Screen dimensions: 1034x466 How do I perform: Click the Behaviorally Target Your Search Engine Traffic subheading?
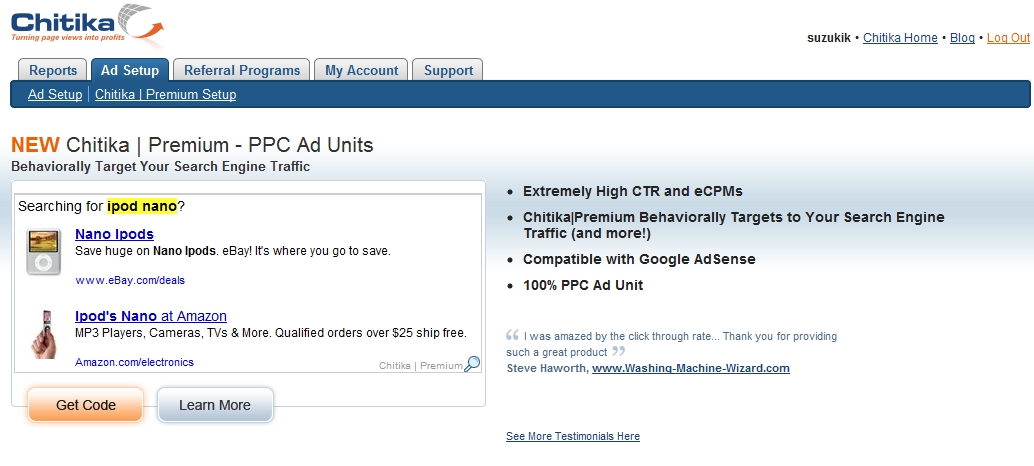click(160, 166)
